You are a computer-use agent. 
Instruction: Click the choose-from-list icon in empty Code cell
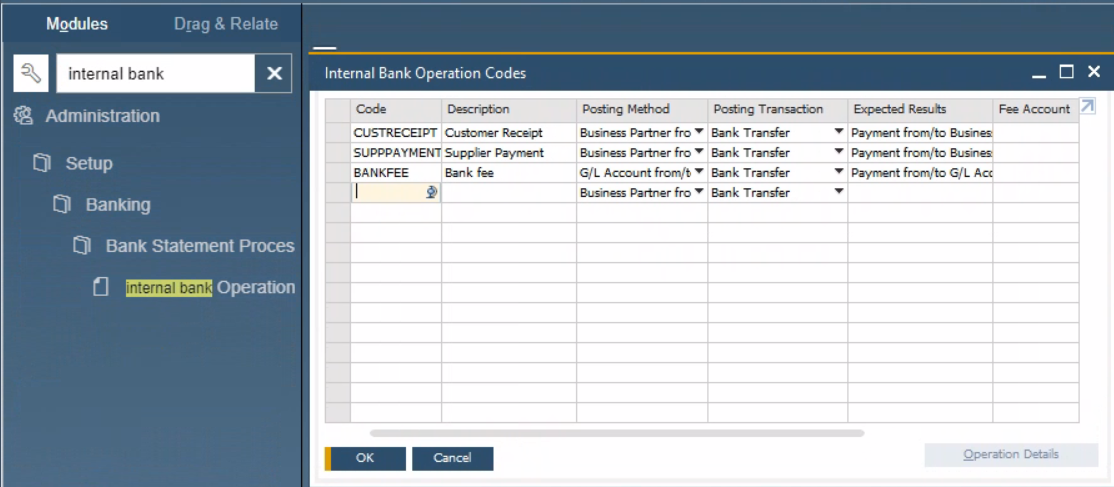click(x=431, y=193)
